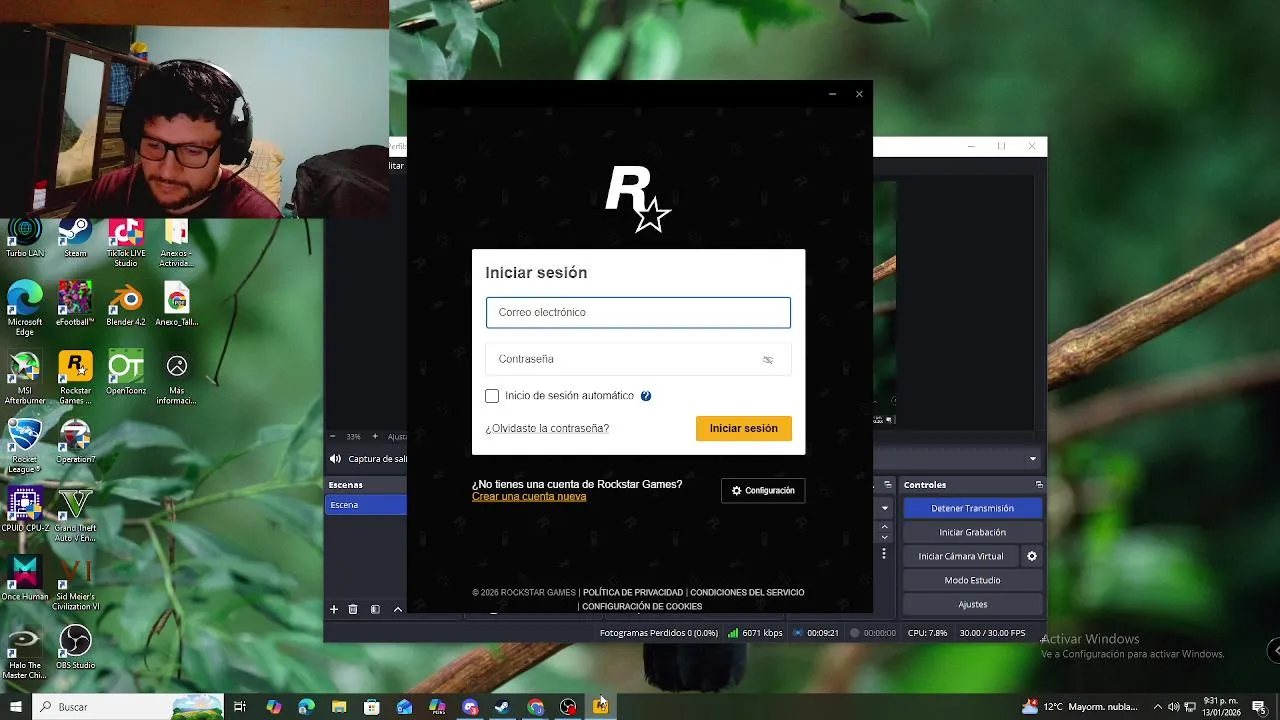Increase OBS preview zoom with plus
Viewport: 1280px width, 720px height.
click(375, 437)
